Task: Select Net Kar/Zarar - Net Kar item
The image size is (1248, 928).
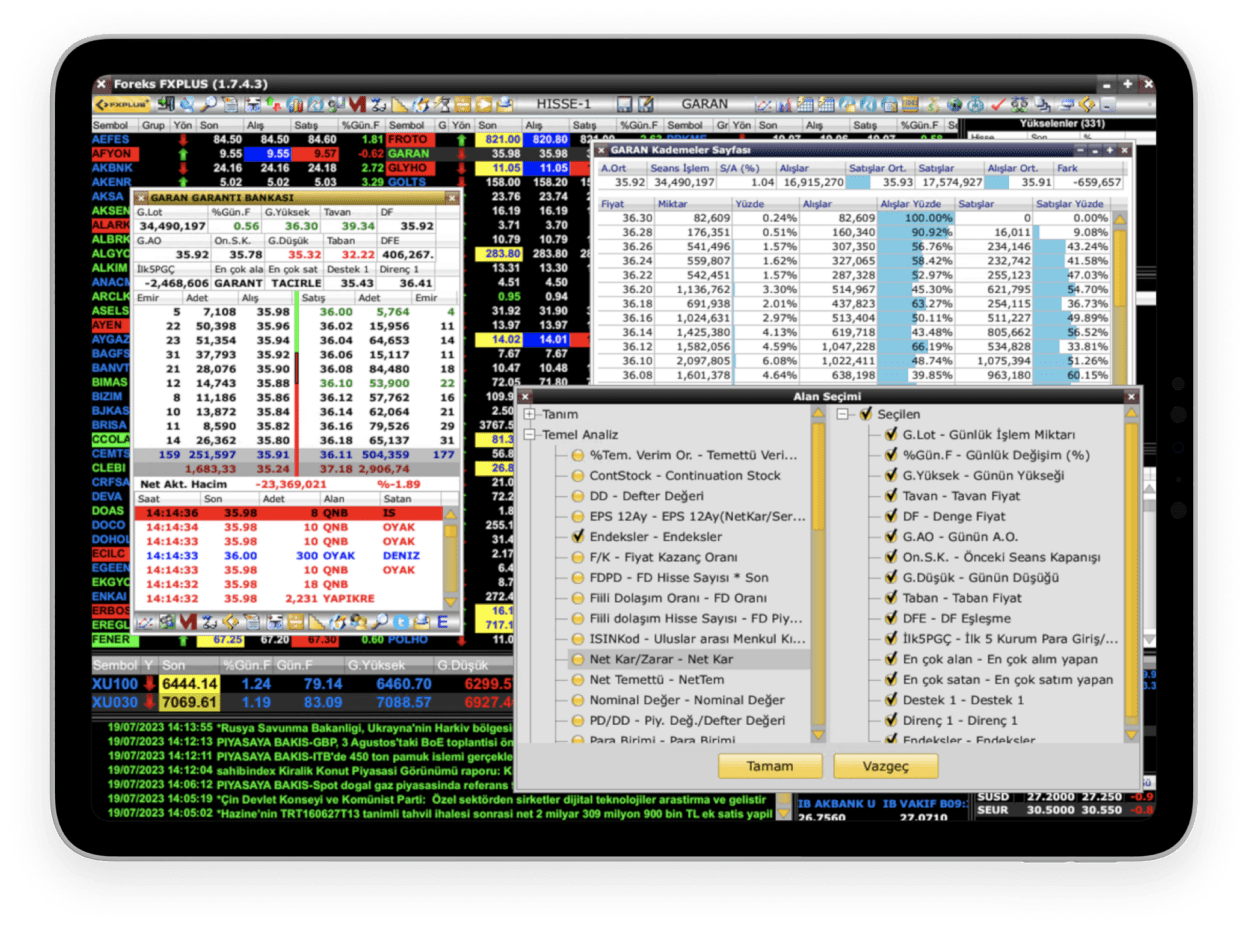Action: pos(661,660)
